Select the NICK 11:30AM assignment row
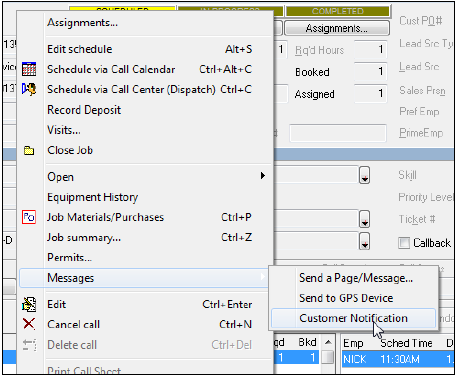Viewport: 456px width, 376px height. click(398, 359)
